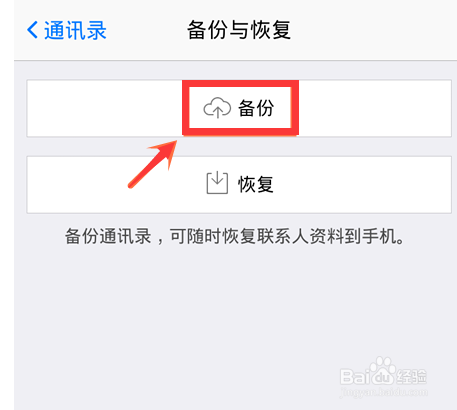
Task: Click the 经验 watermark text
Action: point(411,377)
